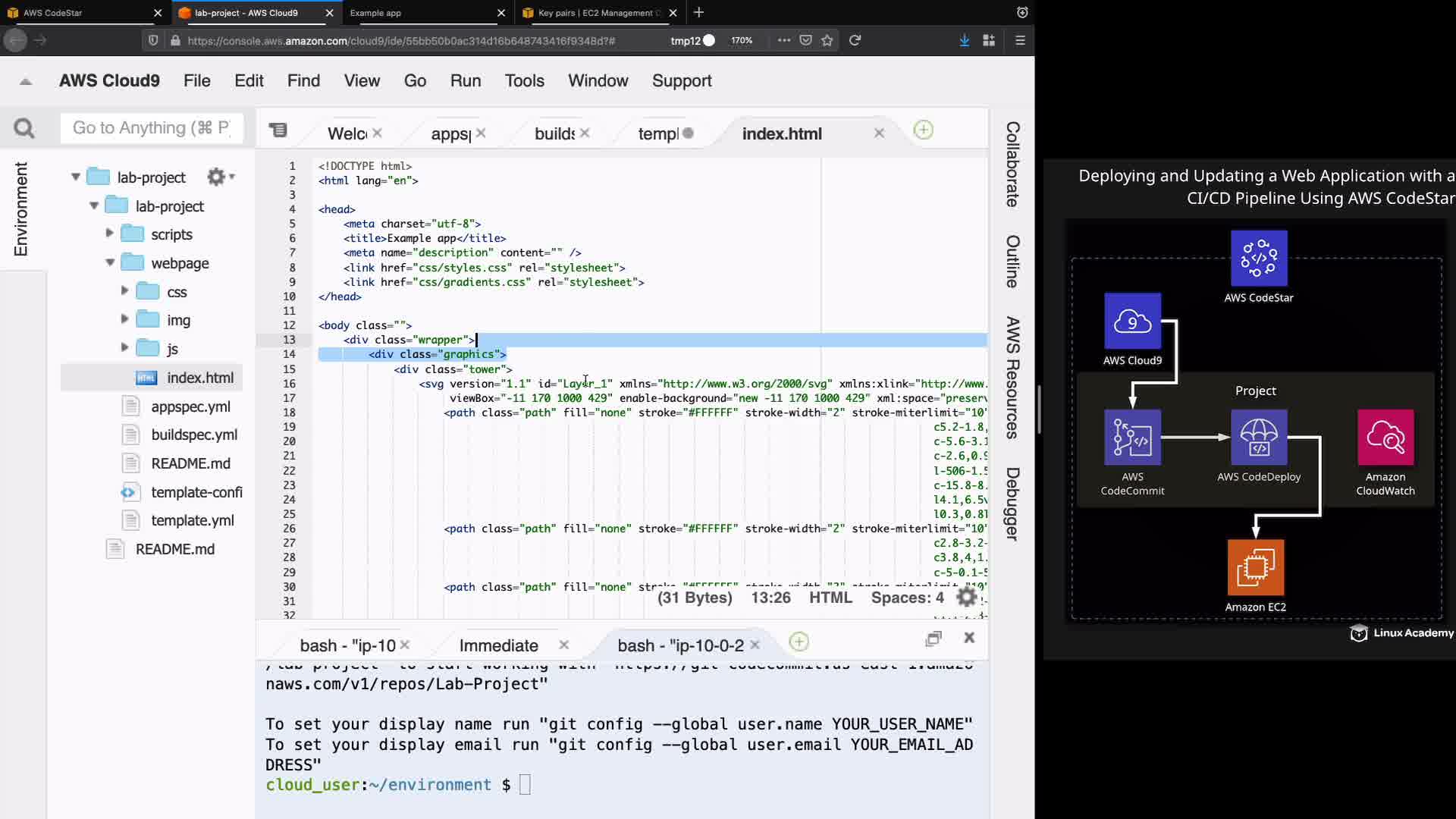Viewport: 1456px width, 819px height.
Task: Bookmark this page with the star icon
Action: point(827,40)
